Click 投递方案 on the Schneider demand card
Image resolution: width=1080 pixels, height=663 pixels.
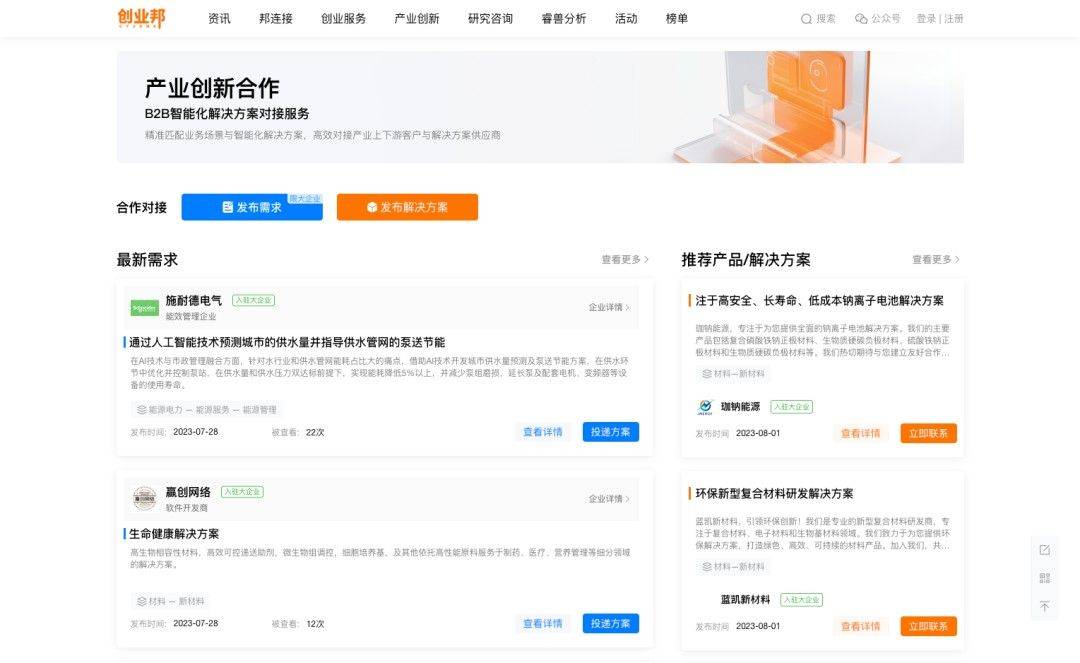pos(611,431)
